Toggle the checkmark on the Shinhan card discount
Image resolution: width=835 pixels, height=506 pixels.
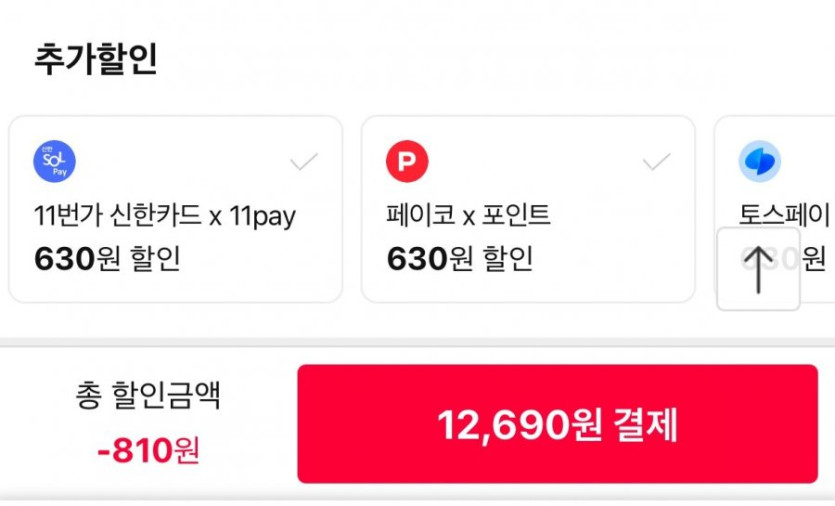tap(304, 162)
